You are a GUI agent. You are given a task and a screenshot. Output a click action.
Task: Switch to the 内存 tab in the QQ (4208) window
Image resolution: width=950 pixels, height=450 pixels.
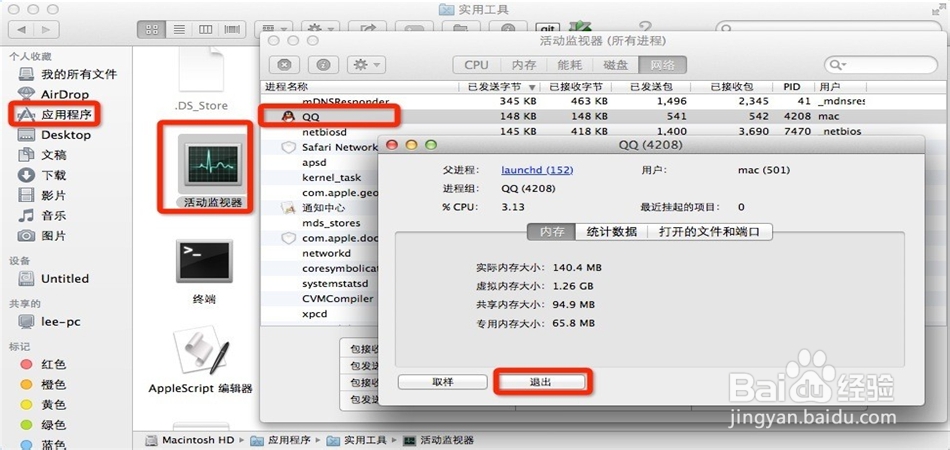click(552, 232)
